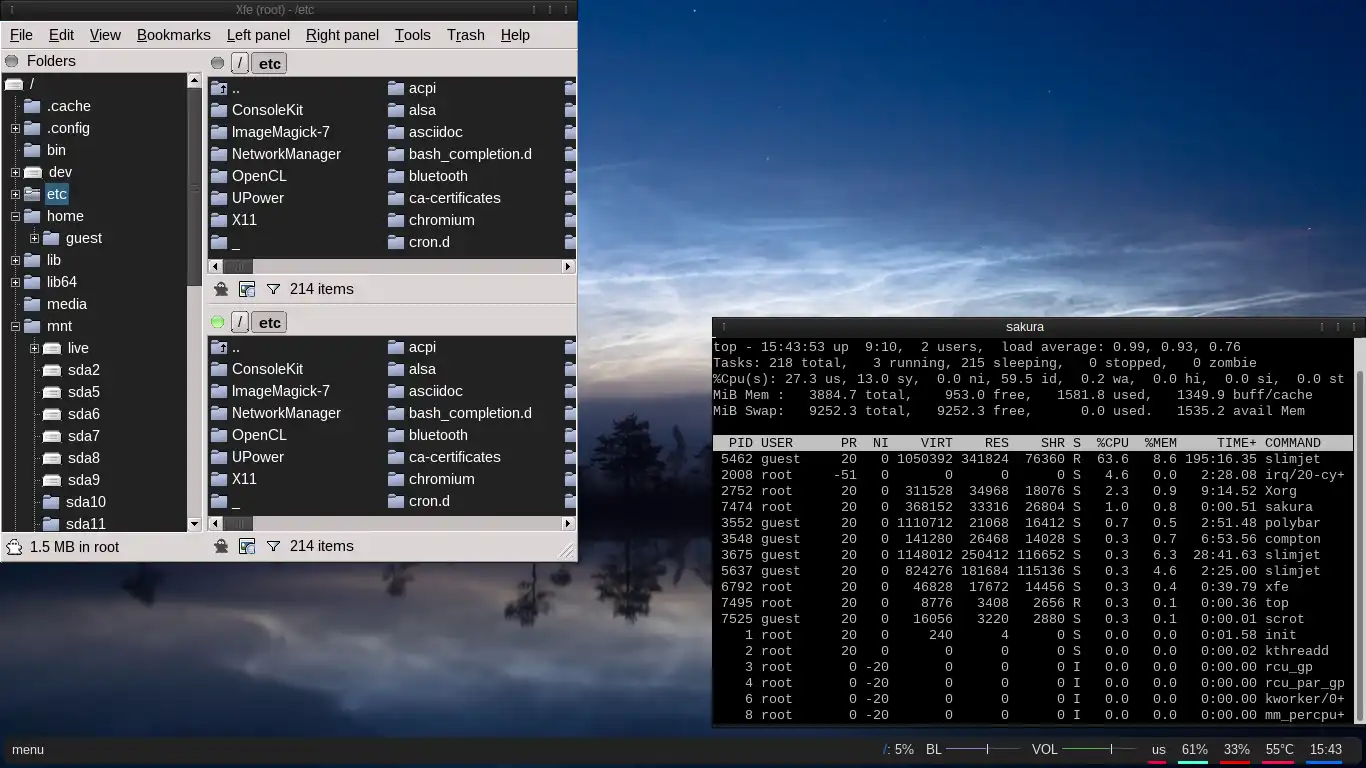Click the filter funnel icon in green-dot panel
The width and height of the screenshot is (1366, 768).
(273, 546)
